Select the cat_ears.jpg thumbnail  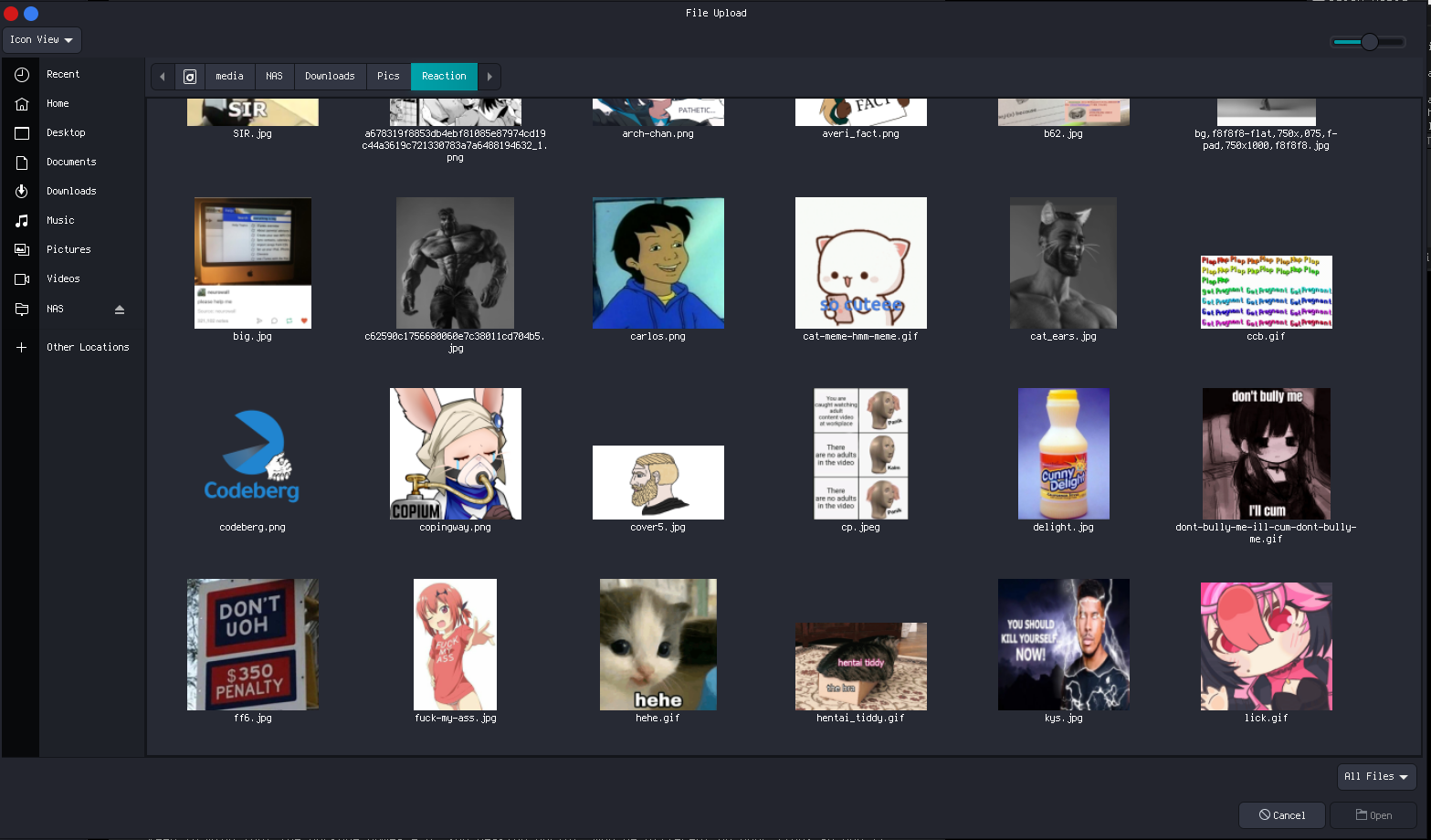point(1064,263)
